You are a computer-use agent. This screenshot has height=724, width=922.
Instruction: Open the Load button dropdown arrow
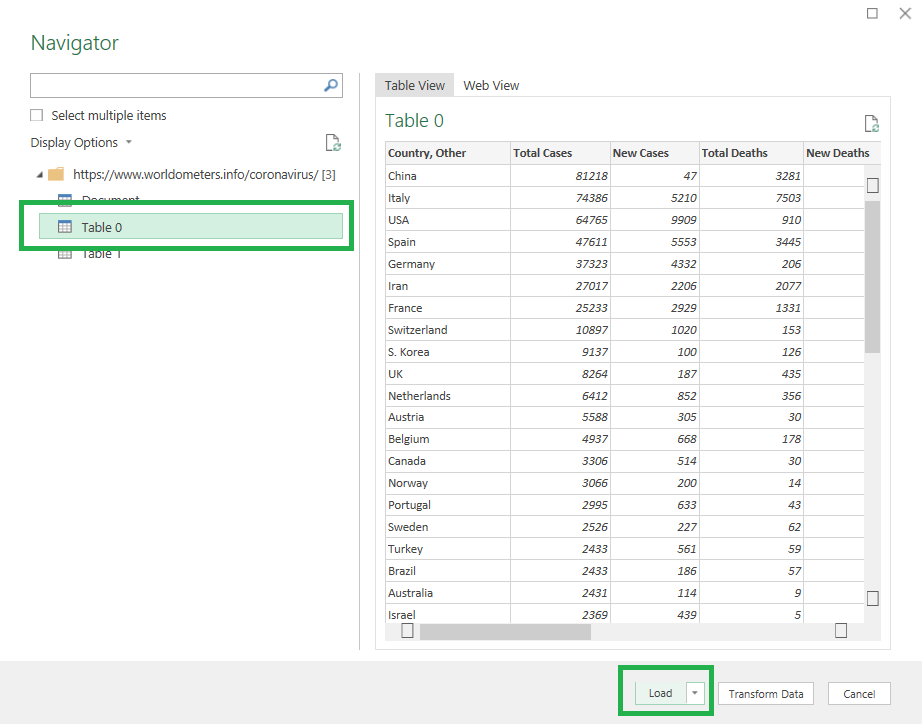tap(694, 693)
